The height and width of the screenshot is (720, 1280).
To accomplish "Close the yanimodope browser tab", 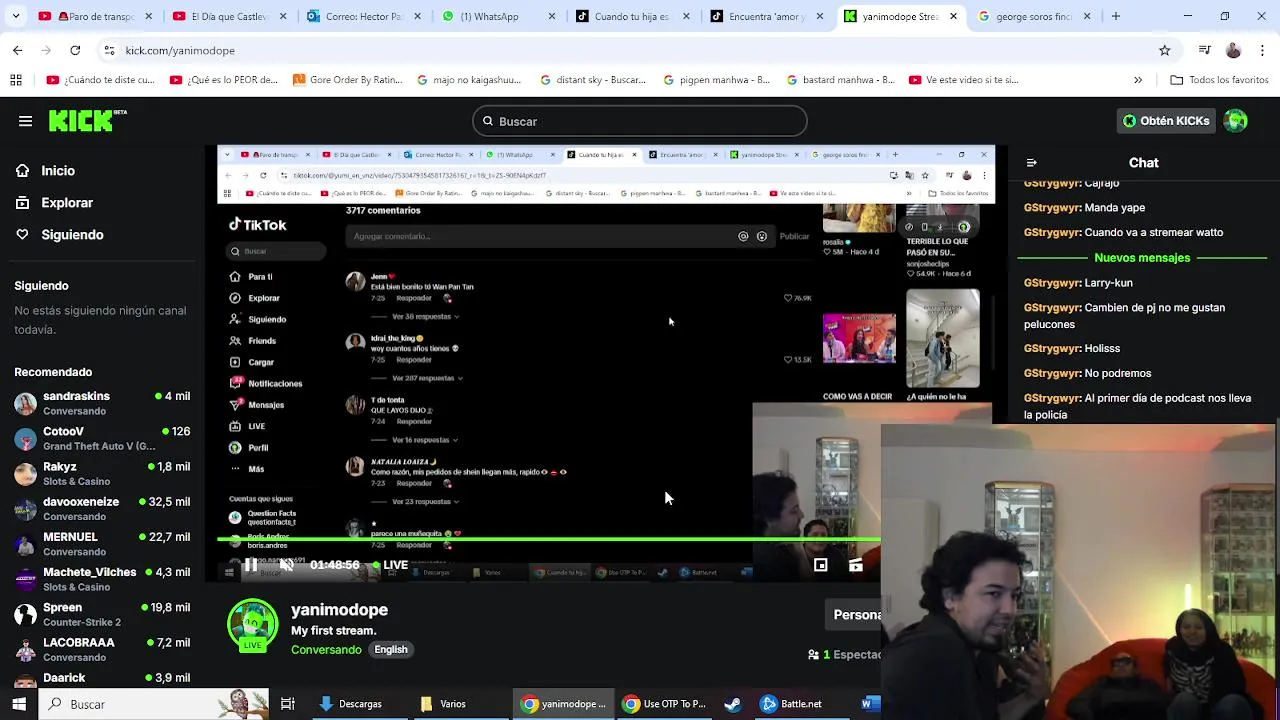I will click(953, 16).
